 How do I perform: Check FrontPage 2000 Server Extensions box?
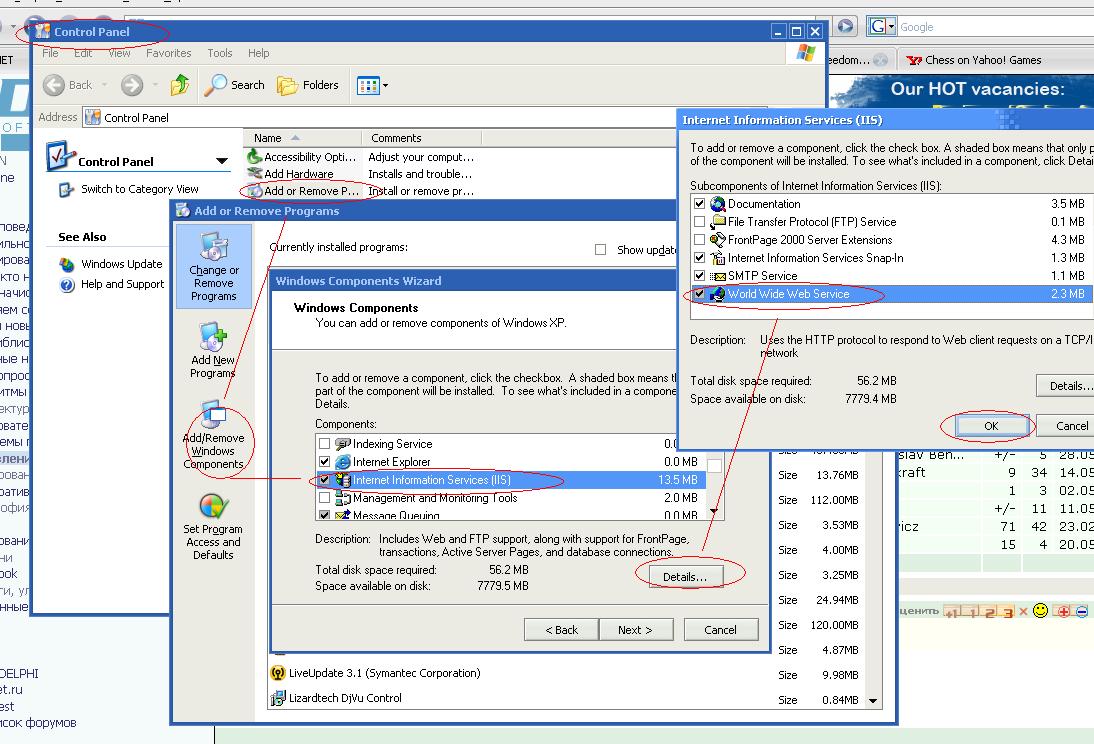click(700, 240)
